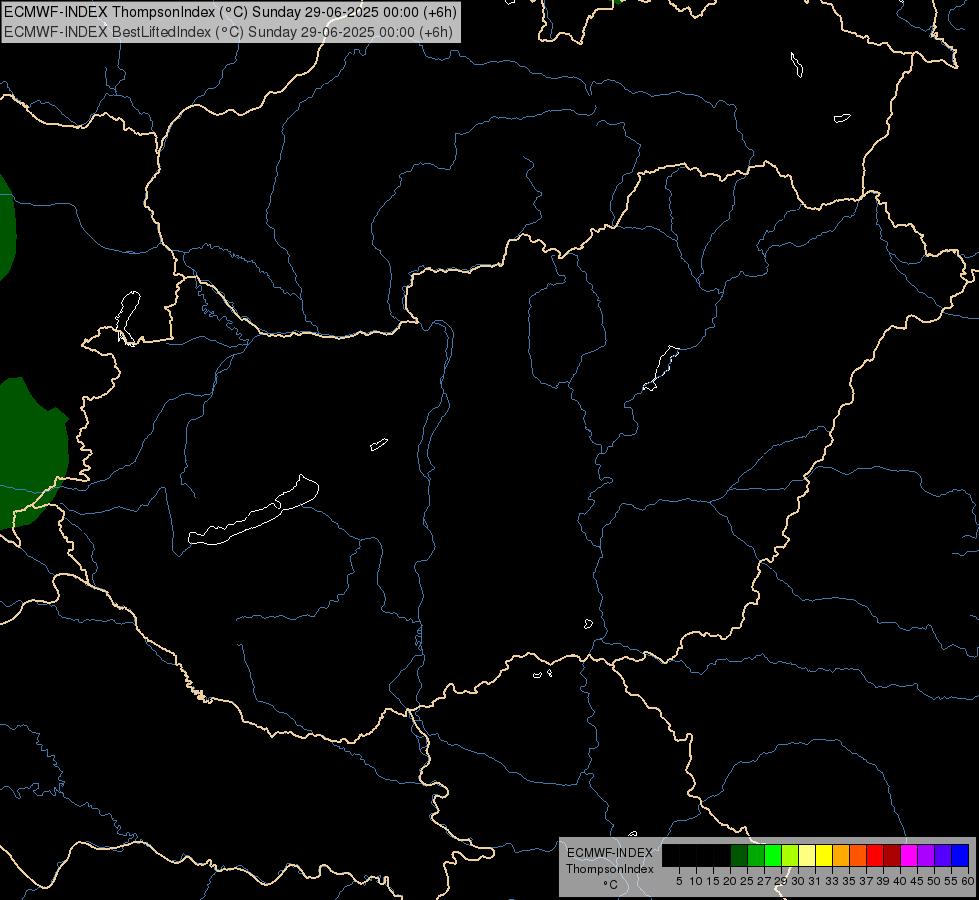Viewport: 979px width, 900px height.
Task: Click the small Lake Velence outline
Action: tap(379, 444)
